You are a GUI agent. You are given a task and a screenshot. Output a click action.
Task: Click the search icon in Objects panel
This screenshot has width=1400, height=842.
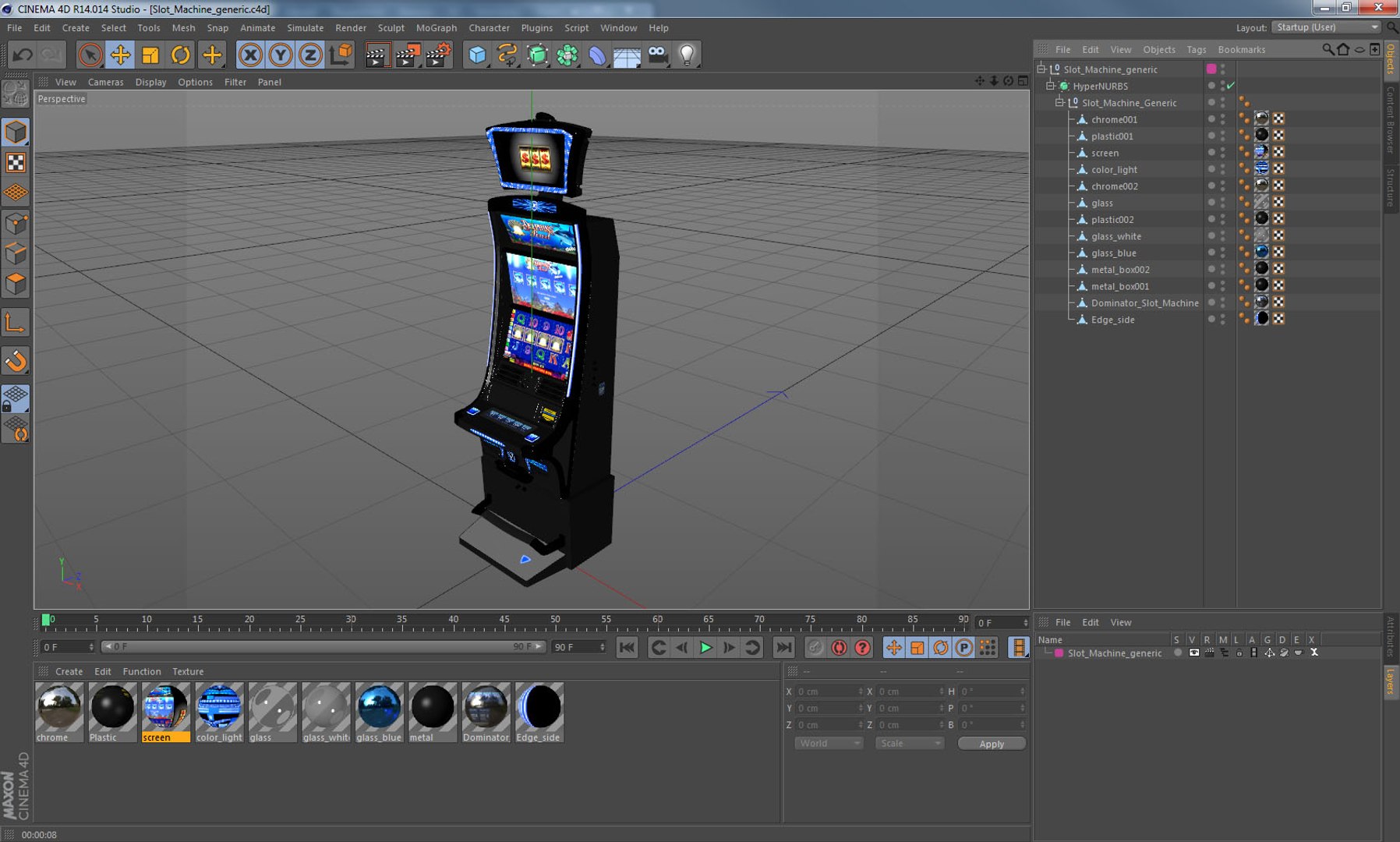(x=1328, y=49)
